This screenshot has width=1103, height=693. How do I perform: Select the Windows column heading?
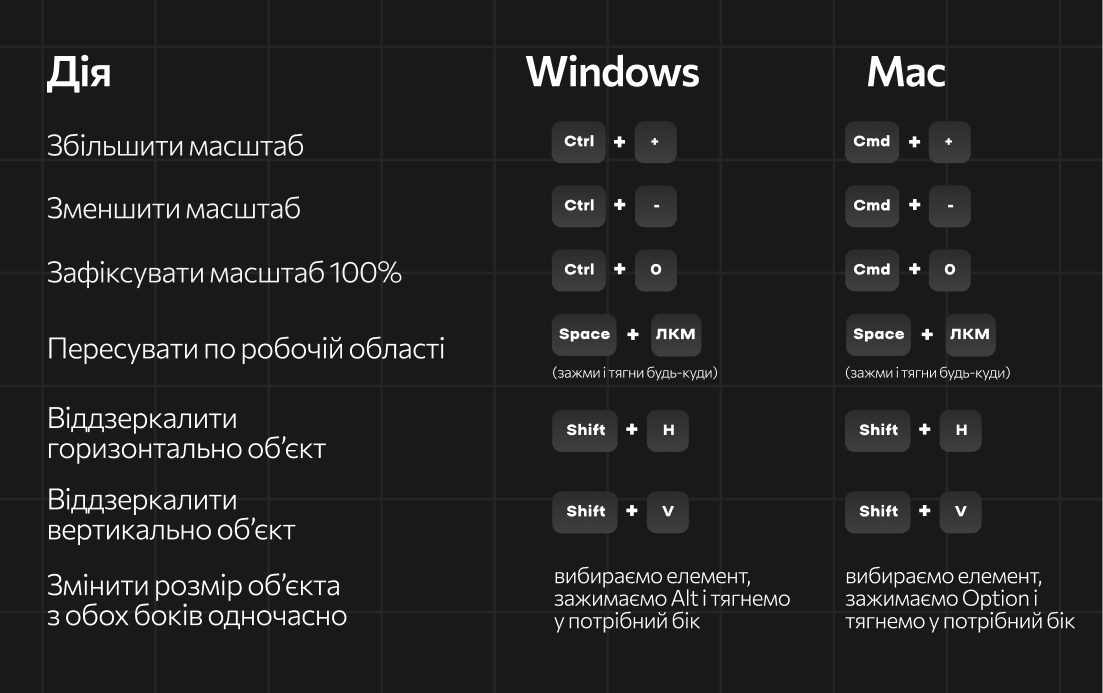point(613,72)
